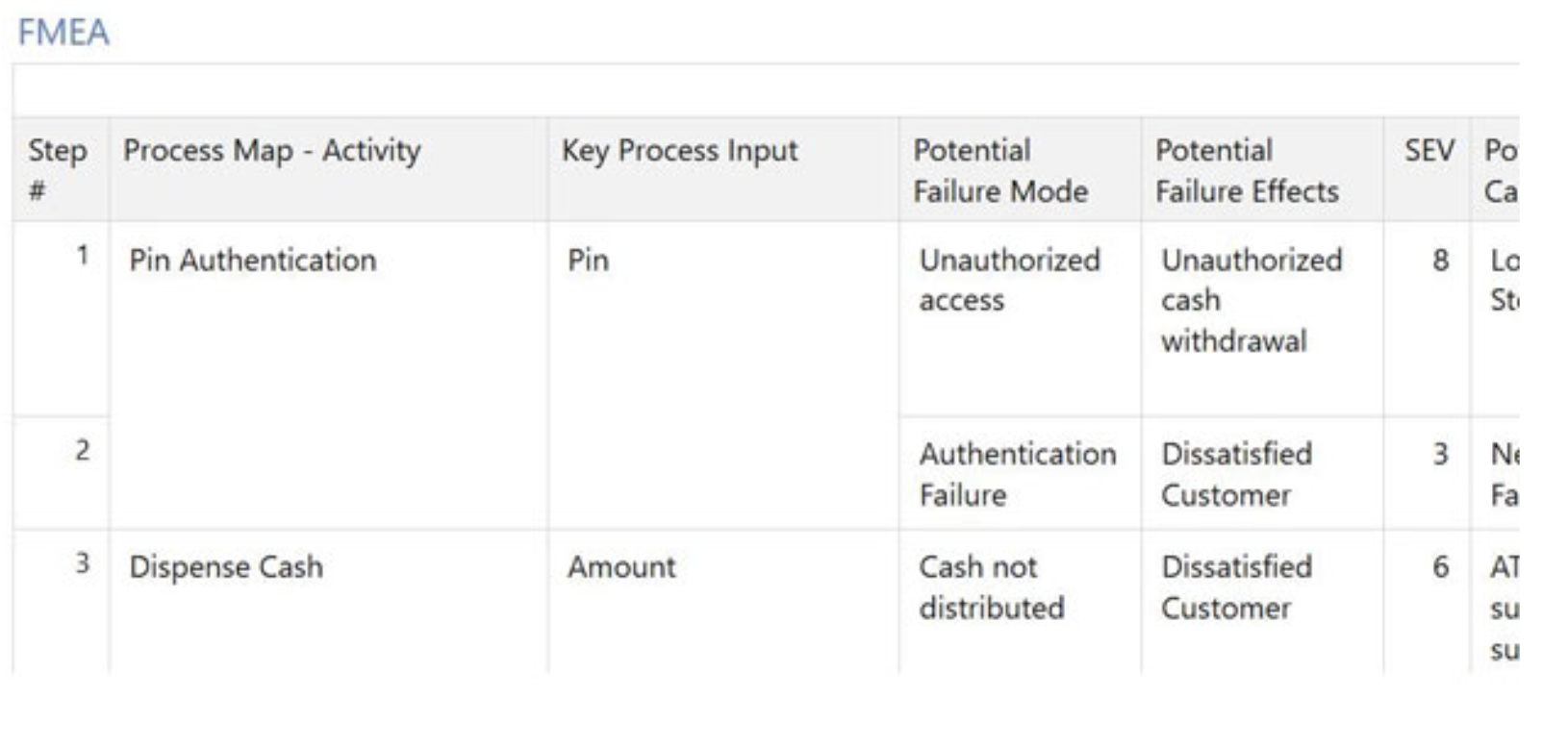The image size is (1568, 748).
Task: Select the SEV column header
Action: pos(1429,151)
